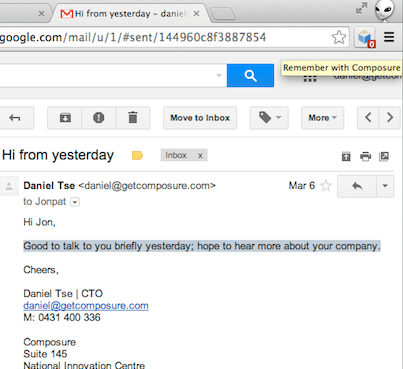This screenshot has width=403, height=369.
Task: Toggle the yellow importance marker
Action: tap(137, 155)
